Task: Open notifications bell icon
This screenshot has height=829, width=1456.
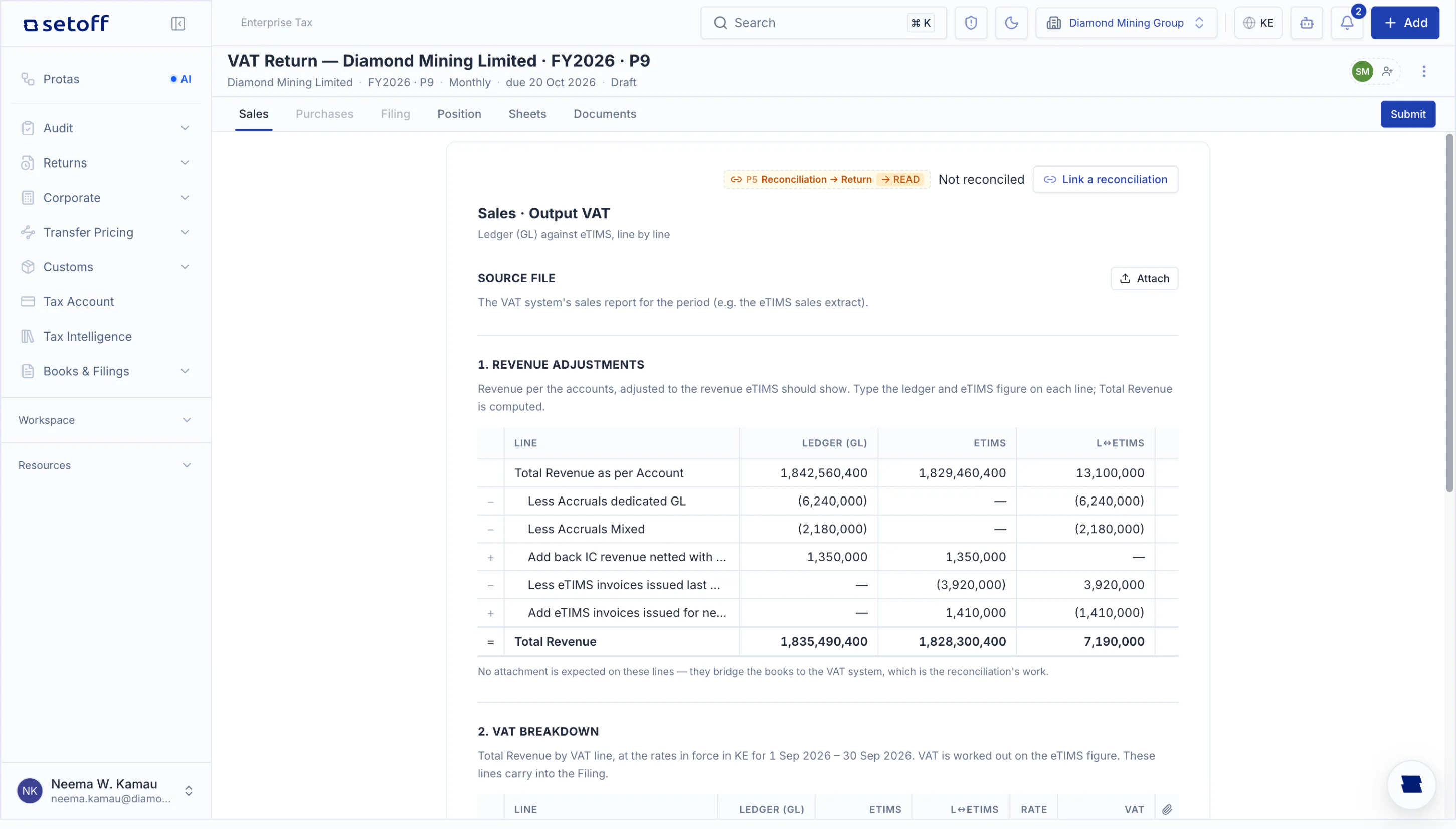Action: [1347, 23]
